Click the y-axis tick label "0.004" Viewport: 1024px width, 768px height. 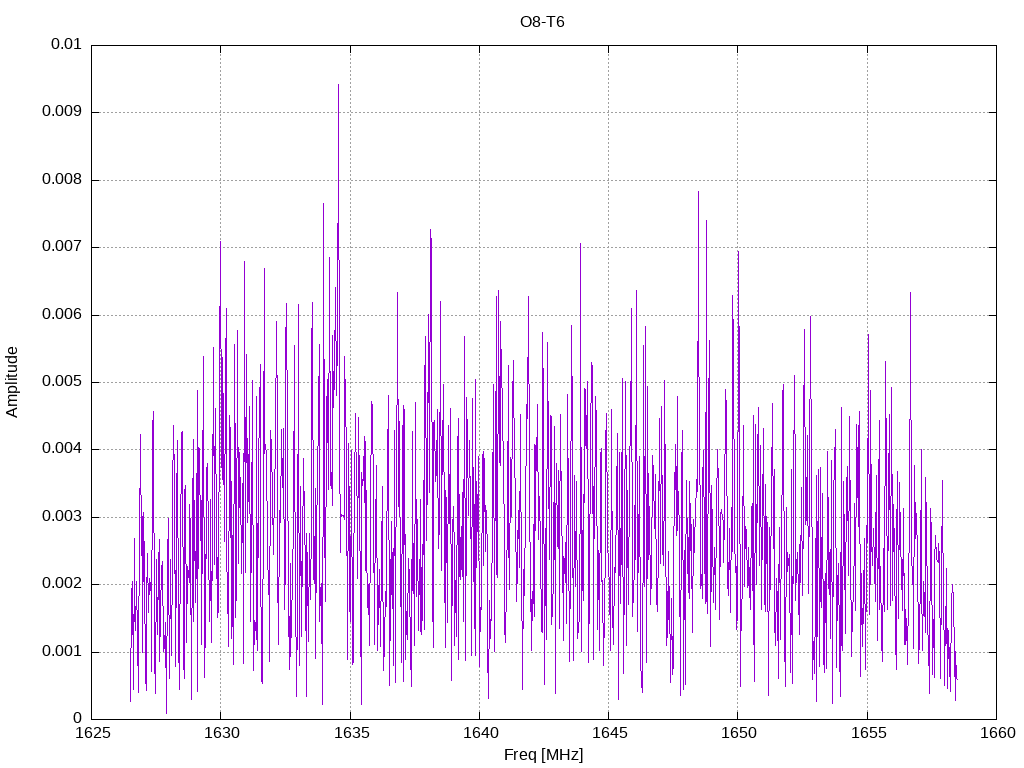point(62,449)
